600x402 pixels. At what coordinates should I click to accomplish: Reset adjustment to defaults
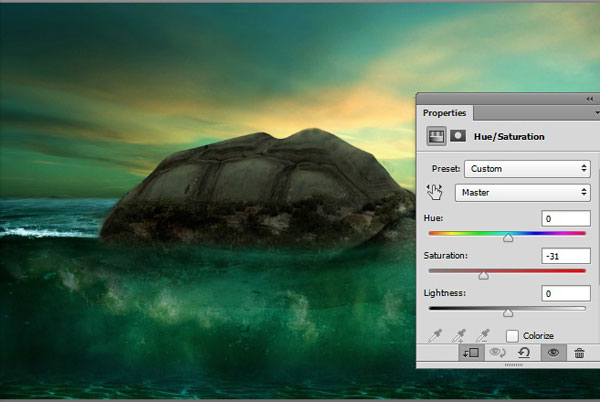click(523, 353)
